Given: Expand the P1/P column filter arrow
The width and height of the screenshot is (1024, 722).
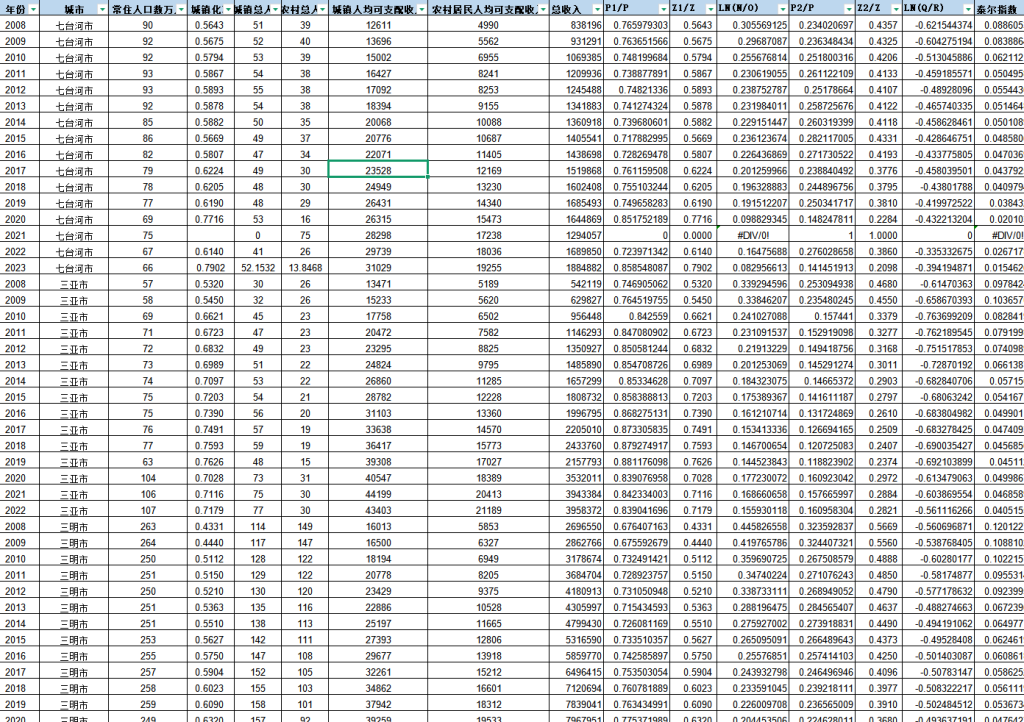Looking at the screenshot, I should [662, 8].
